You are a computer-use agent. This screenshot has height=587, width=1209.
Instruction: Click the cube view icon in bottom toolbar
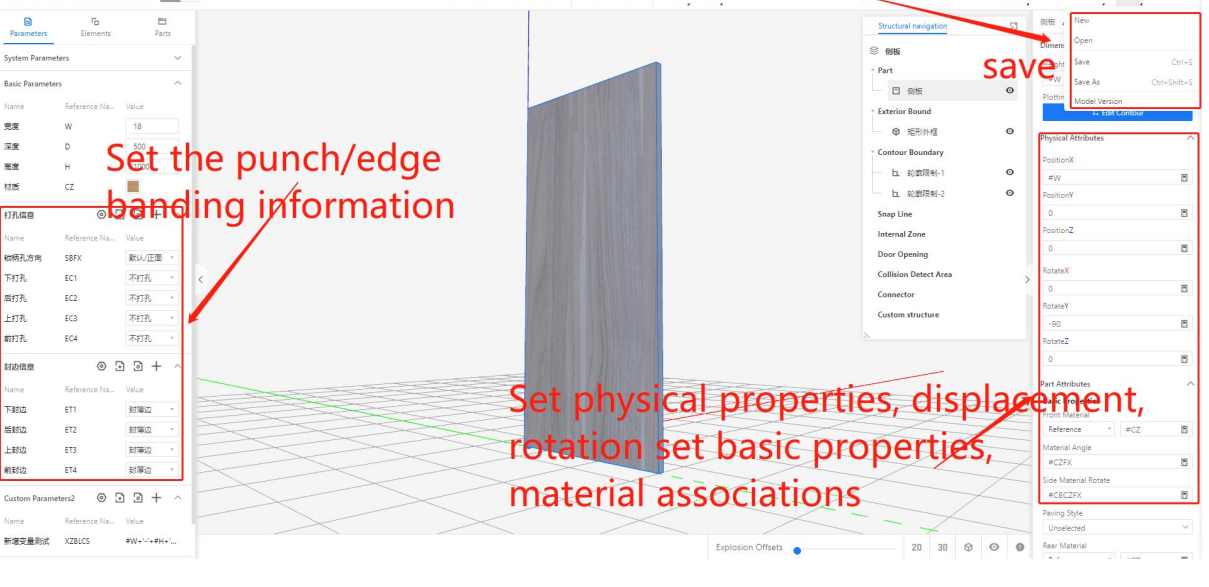click(968, 547)
